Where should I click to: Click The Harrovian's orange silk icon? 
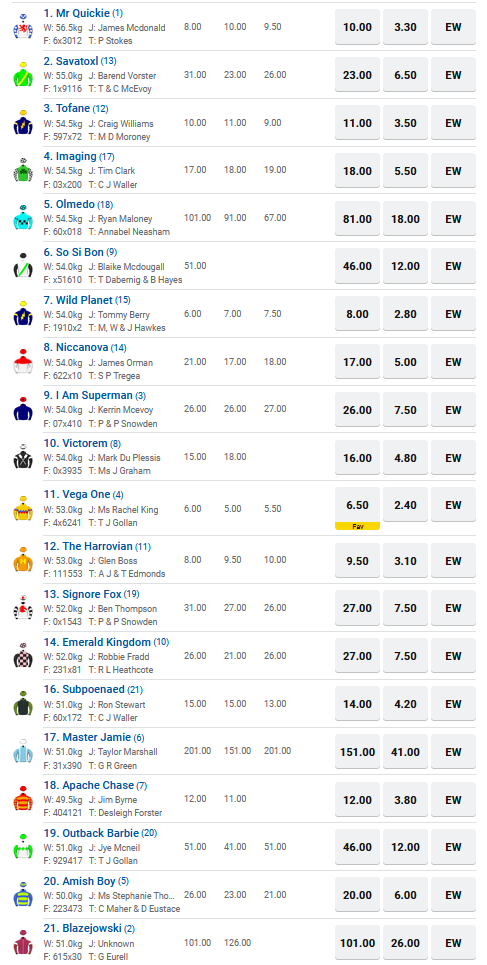[x=23, y=560]
